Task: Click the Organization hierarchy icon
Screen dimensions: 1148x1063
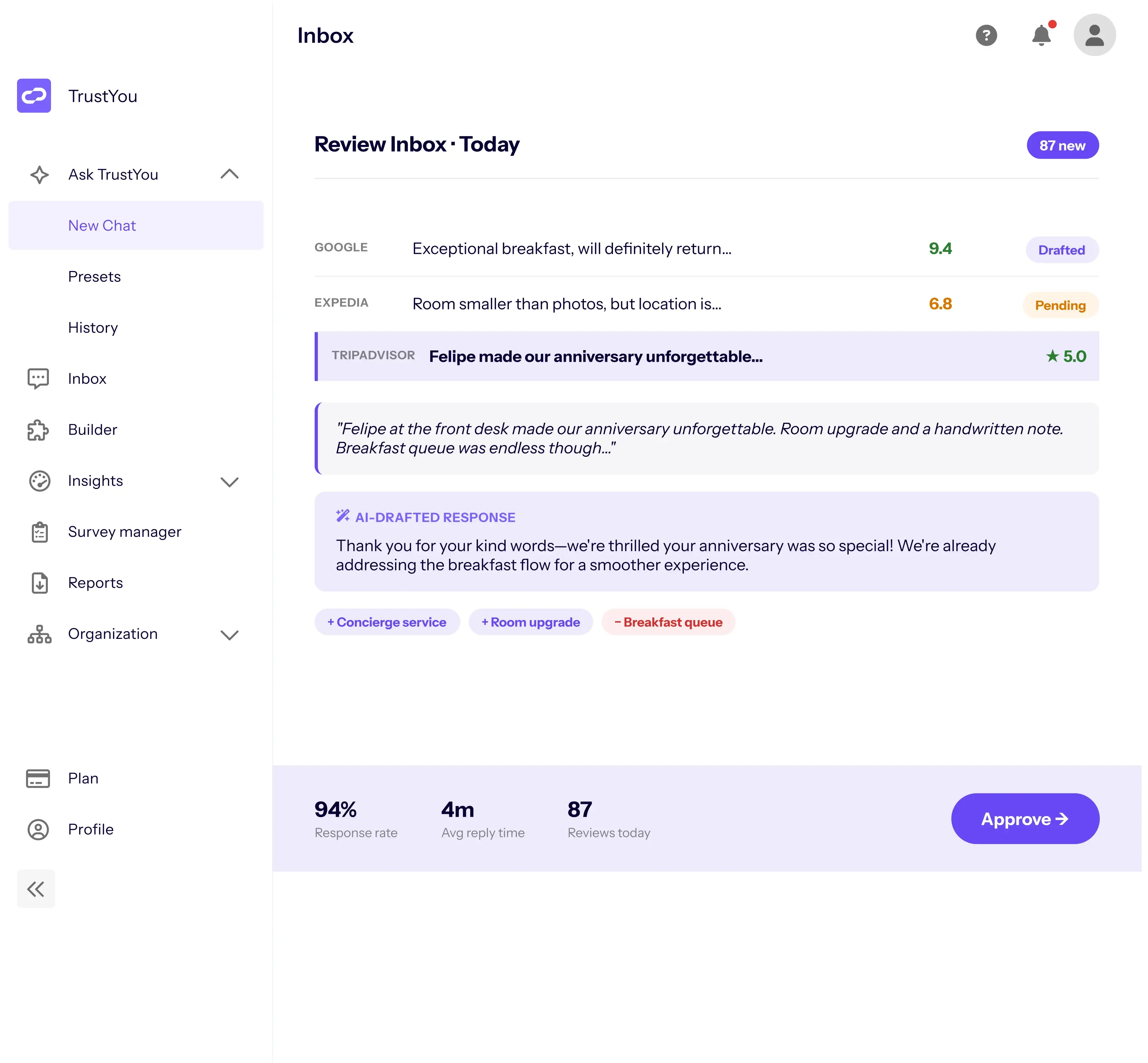Action: click(39, 634)
